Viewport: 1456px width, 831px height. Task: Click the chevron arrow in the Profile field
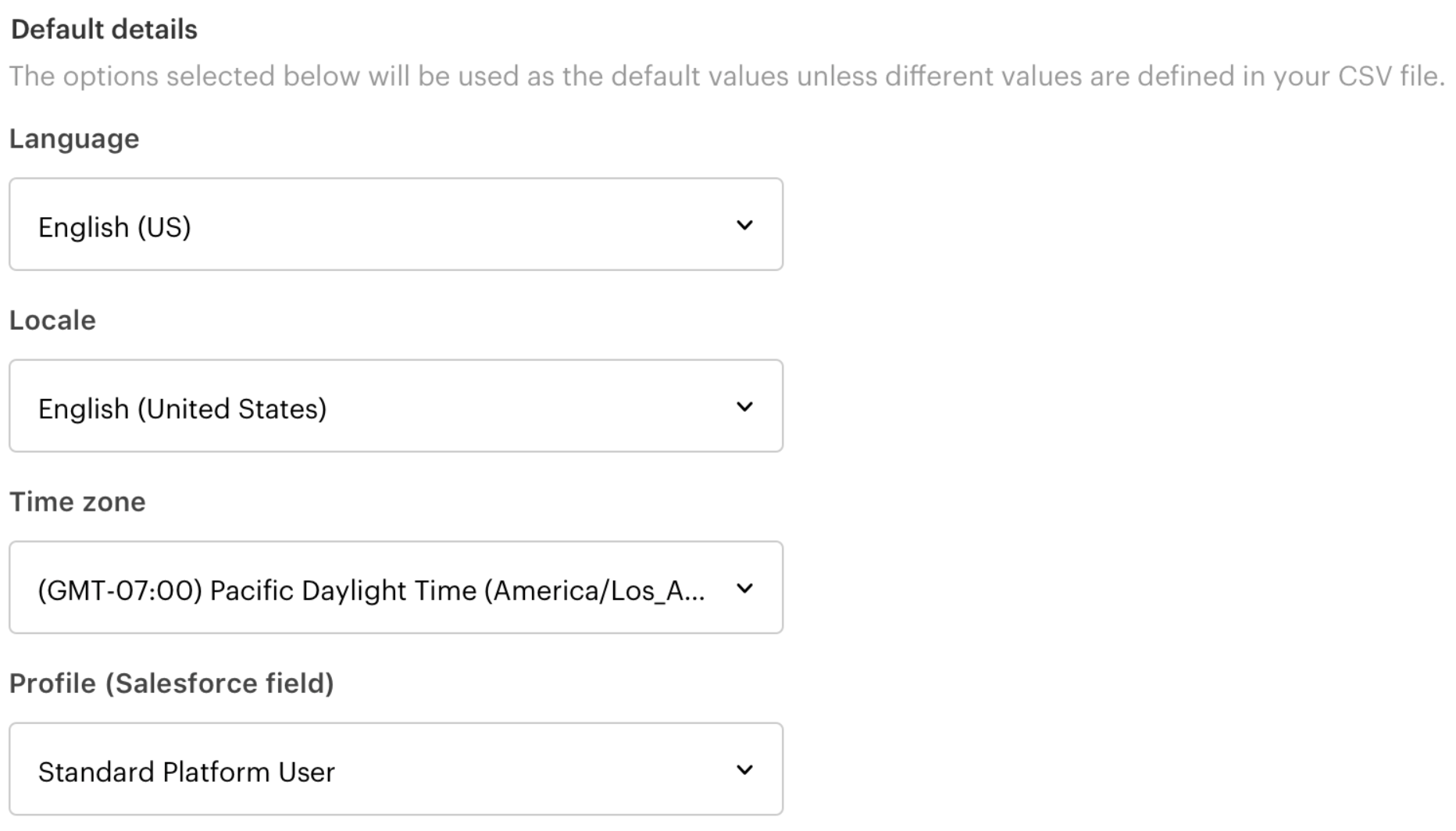point(744,770)
